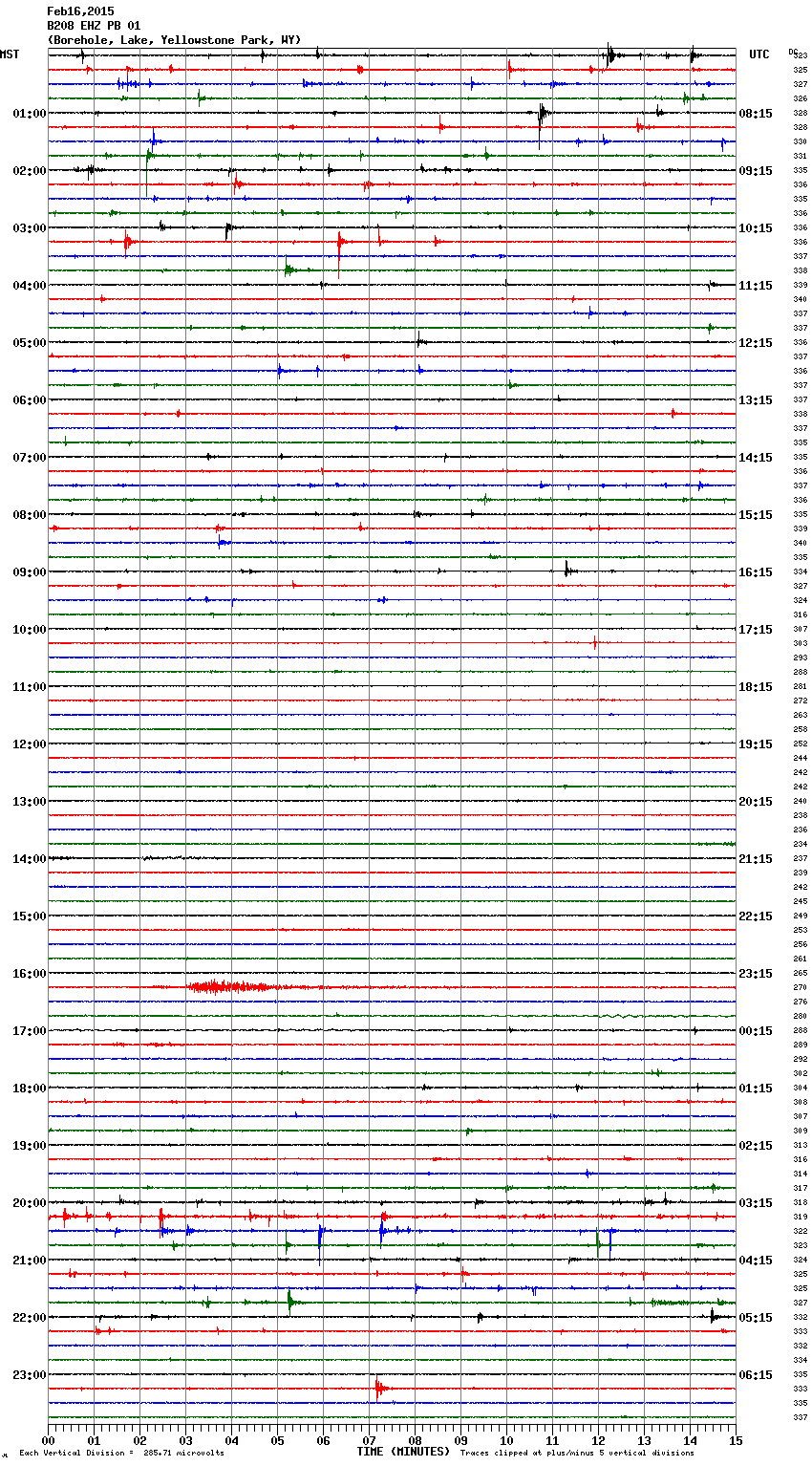Viewport: 812px width, 1466px height.
Task: Click the '22:15' UTC time label
Action: pyautogui.click(x=756, y=916)
